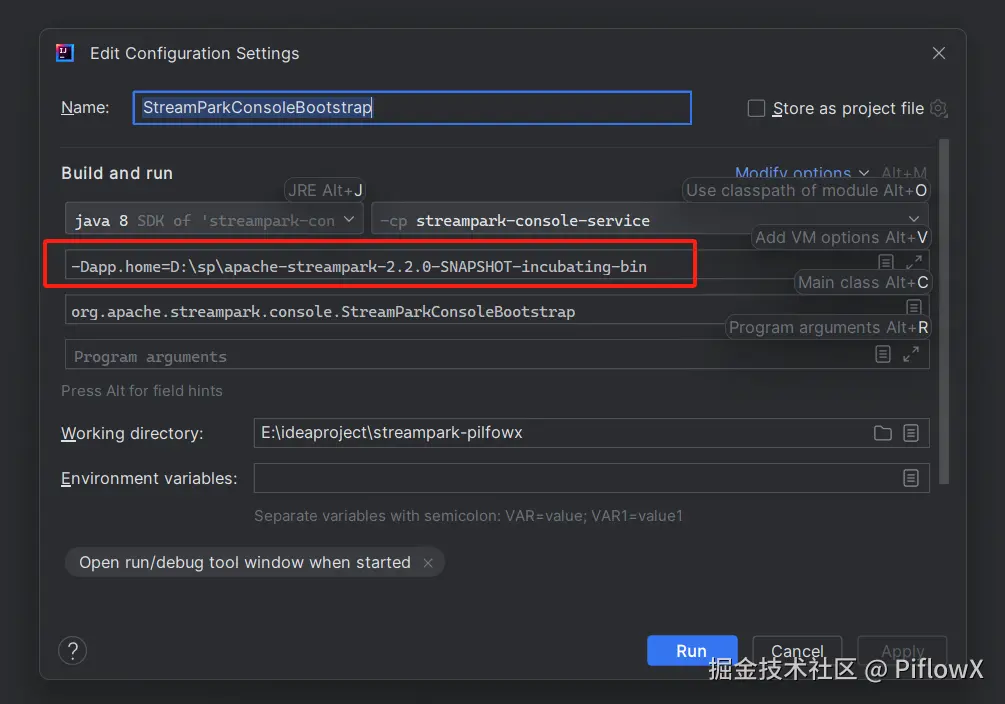The image size is (1005, 704).
Task: Close the Edit Configuration Settings dialog
Action: [938, 53]
